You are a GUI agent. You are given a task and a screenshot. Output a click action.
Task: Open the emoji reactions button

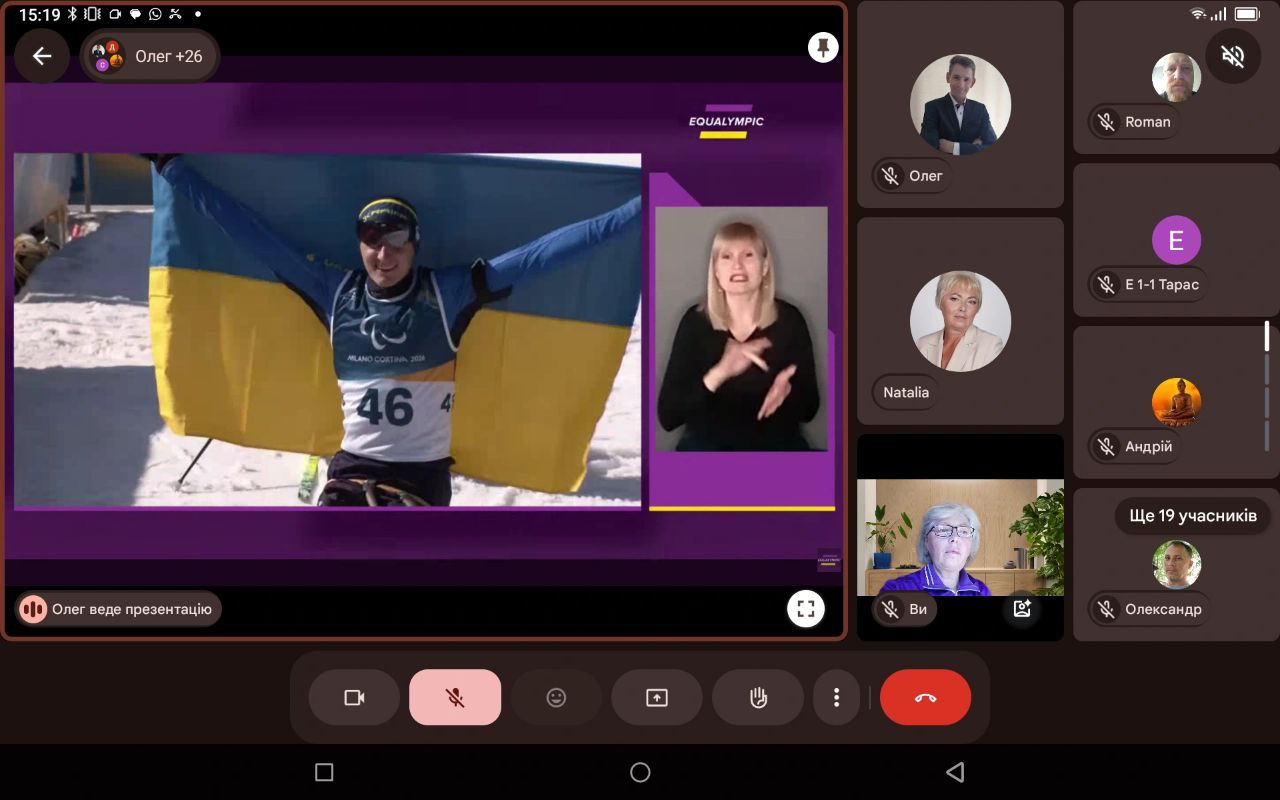[556, 697]
